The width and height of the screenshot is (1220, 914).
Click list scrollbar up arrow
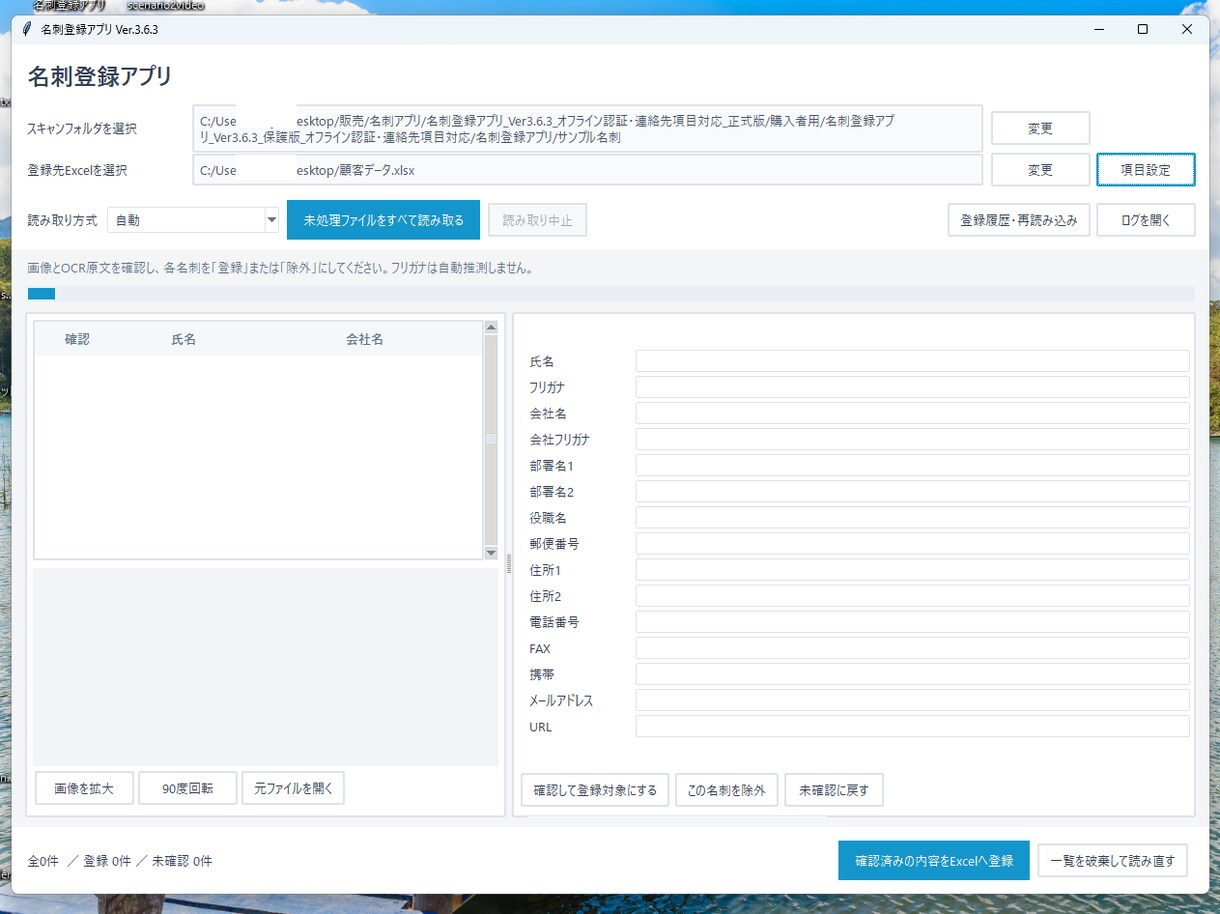click(491, 327)
